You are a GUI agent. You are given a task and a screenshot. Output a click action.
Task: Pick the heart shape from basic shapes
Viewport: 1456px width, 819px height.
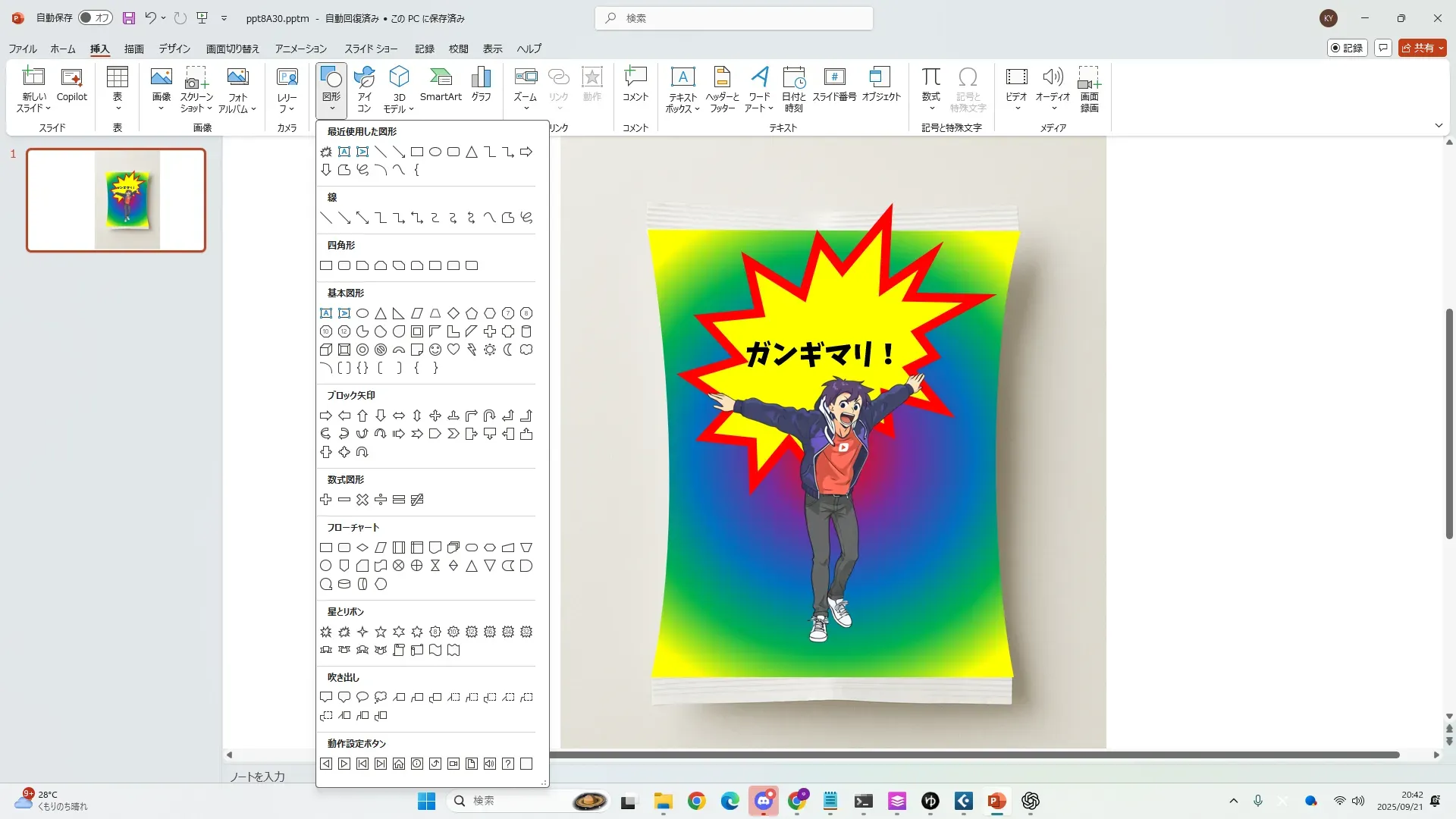(453, 350)
